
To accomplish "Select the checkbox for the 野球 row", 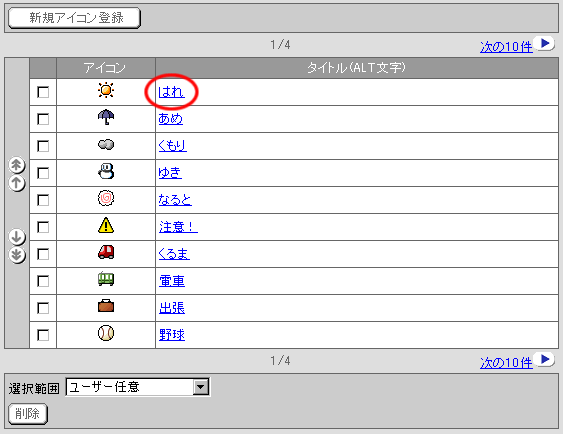I will tap(43, 335).
